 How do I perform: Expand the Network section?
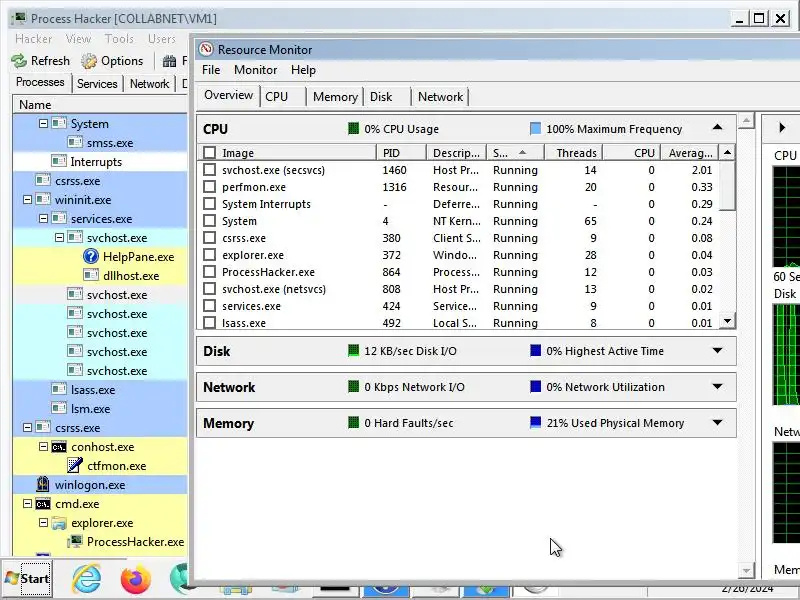pyautogui.click(x=717, y=386)
